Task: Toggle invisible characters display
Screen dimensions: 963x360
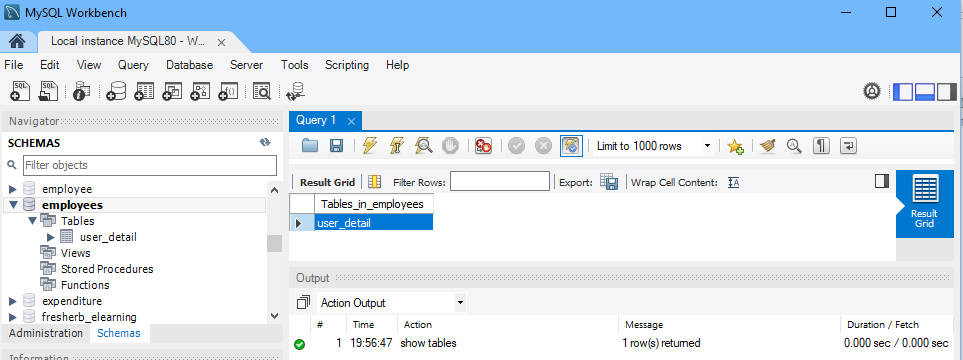Action: 821,146
